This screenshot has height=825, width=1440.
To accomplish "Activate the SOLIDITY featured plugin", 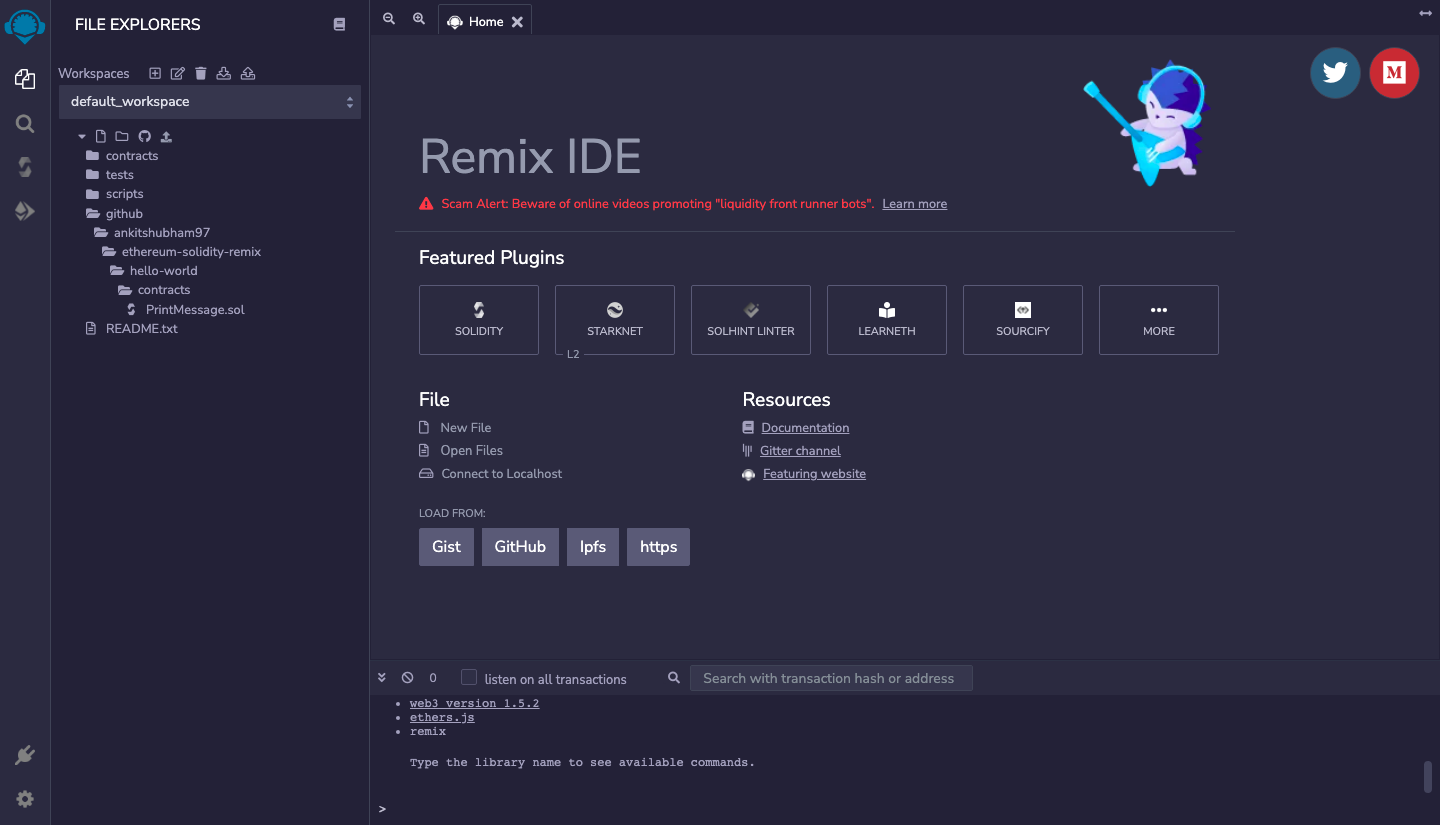I will tap(479, 320).
